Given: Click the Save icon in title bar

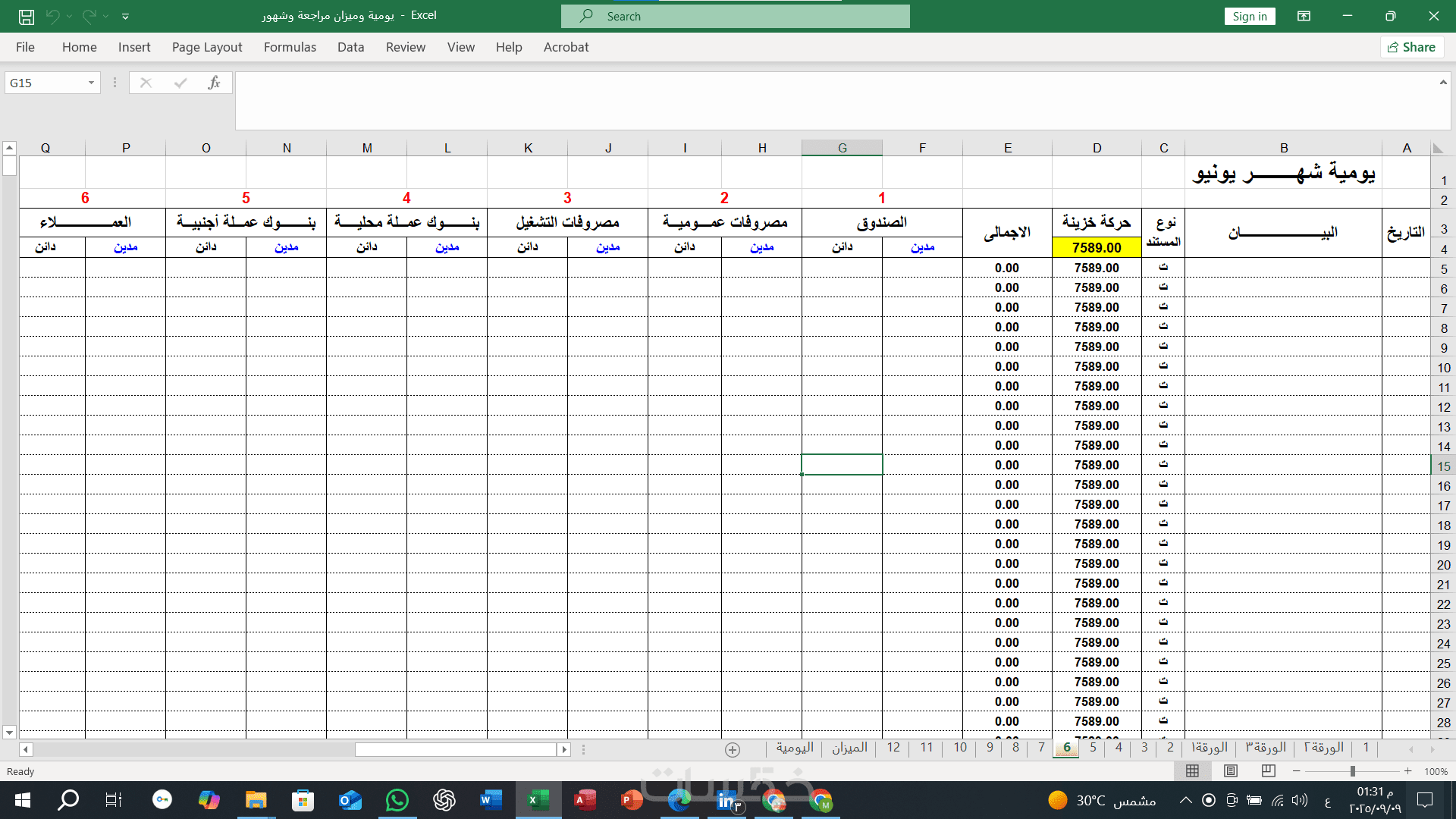Looking at the screenshot, I should pyautogui.click(x=27, y=16).
